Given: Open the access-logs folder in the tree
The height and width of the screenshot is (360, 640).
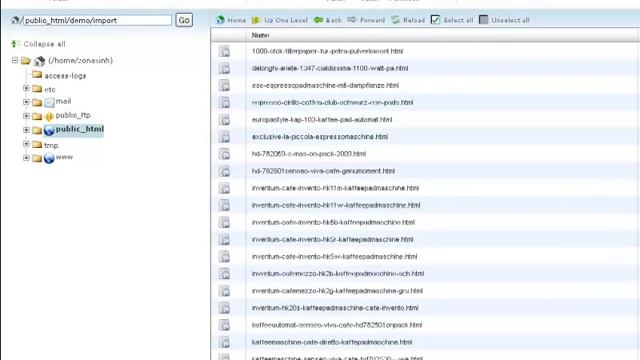Looking at the screenshot, I should tap(65, 76).
